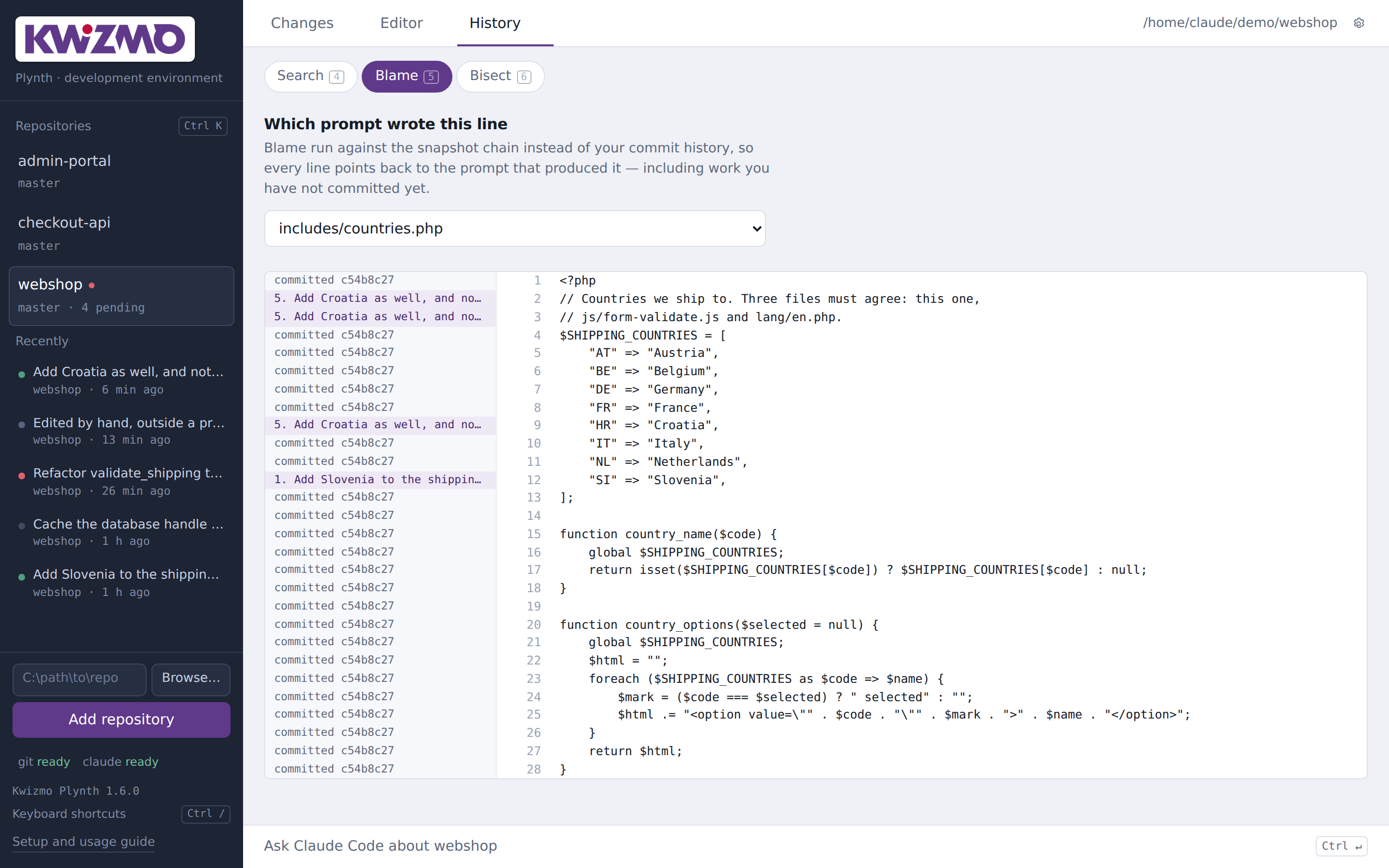Click the Browse... button

click(191, 678)
